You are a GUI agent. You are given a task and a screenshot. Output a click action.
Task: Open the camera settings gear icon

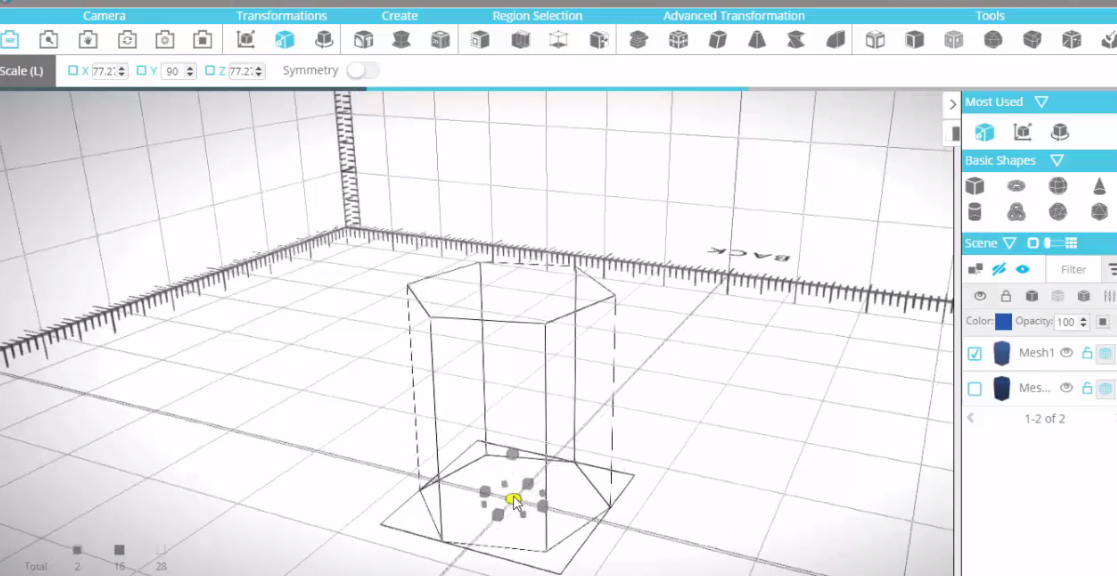(x=165, y=40)
